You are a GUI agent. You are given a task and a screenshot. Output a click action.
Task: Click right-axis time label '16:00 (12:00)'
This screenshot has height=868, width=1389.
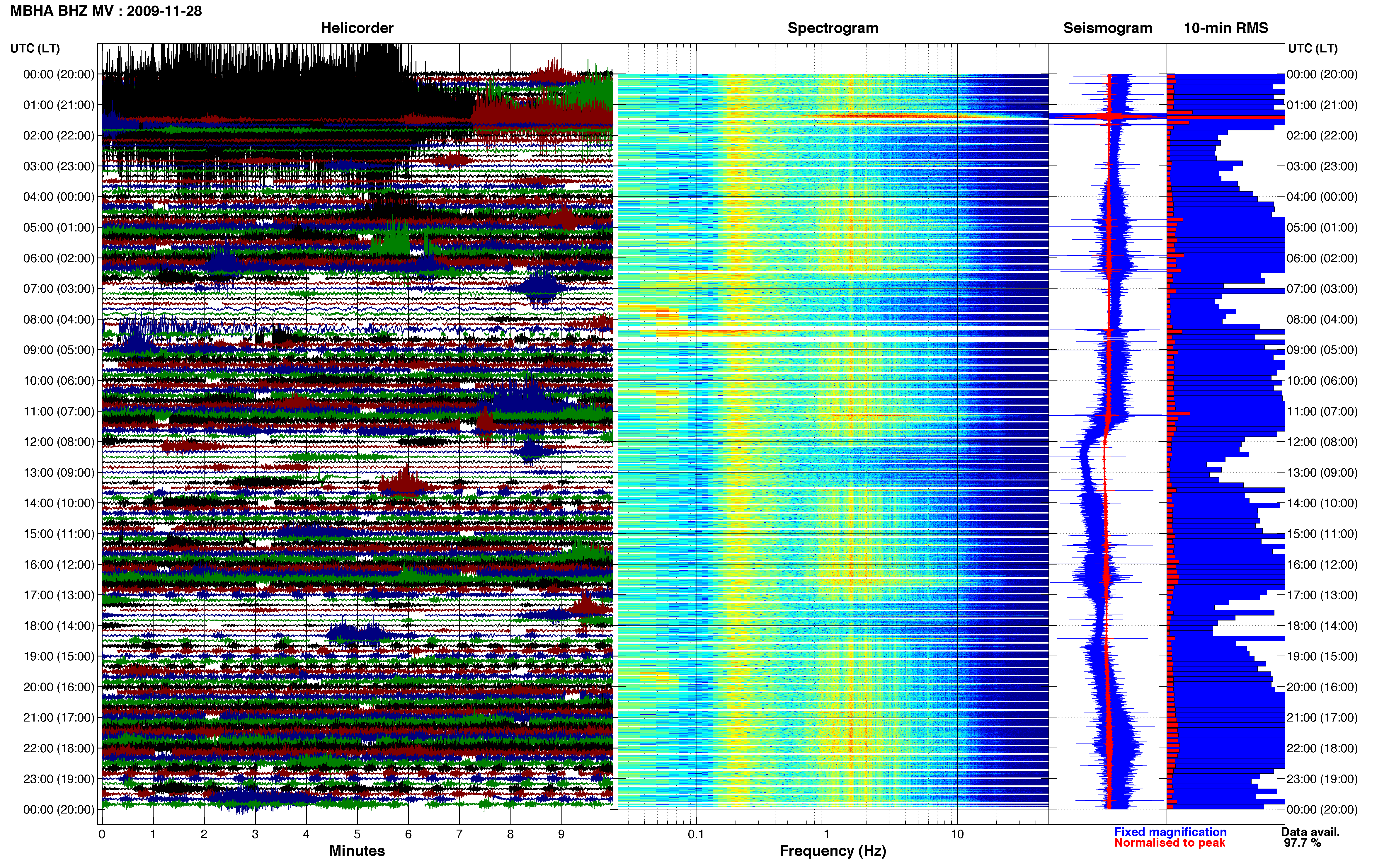[x=1322, y=565]
